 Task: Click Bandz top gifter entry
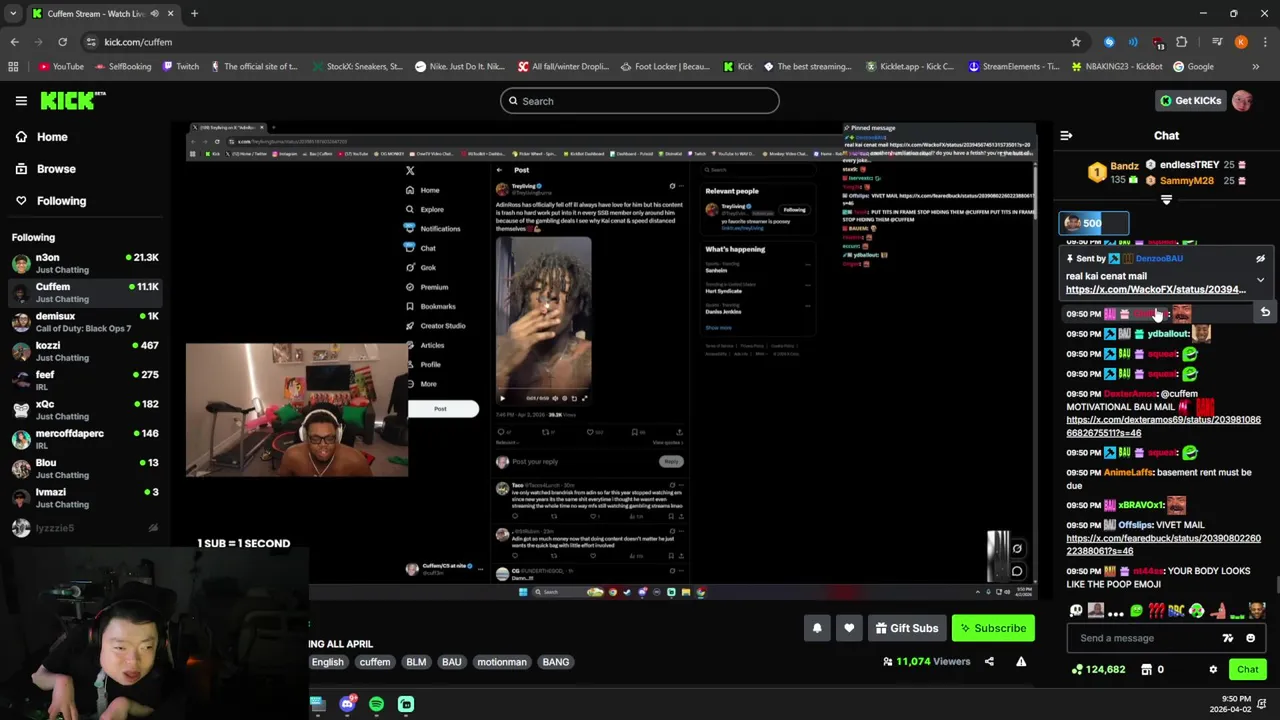(x=1113, y=172)
